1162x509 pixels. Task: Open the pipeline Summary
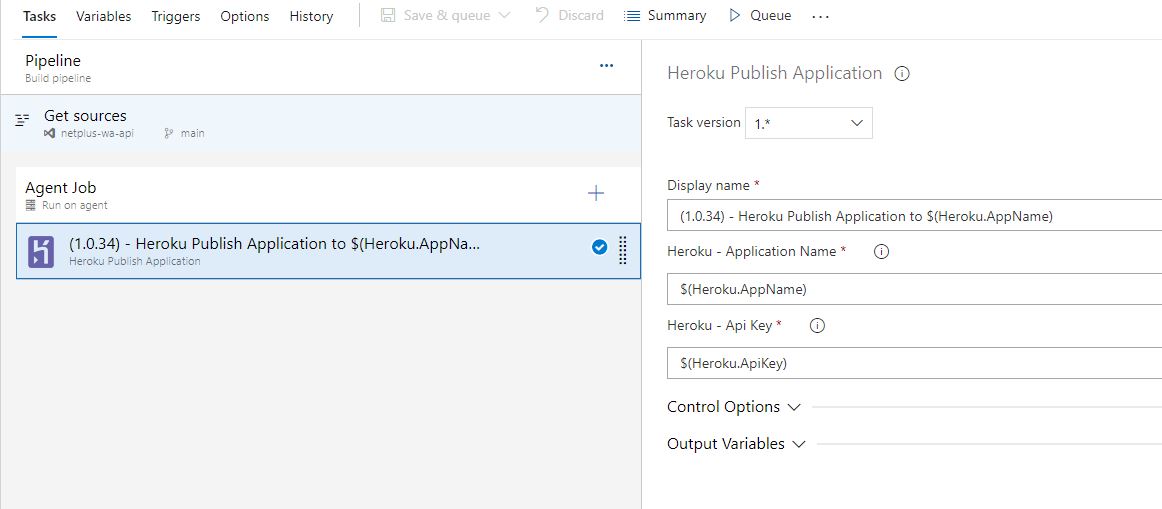click(x=665, y=16)
